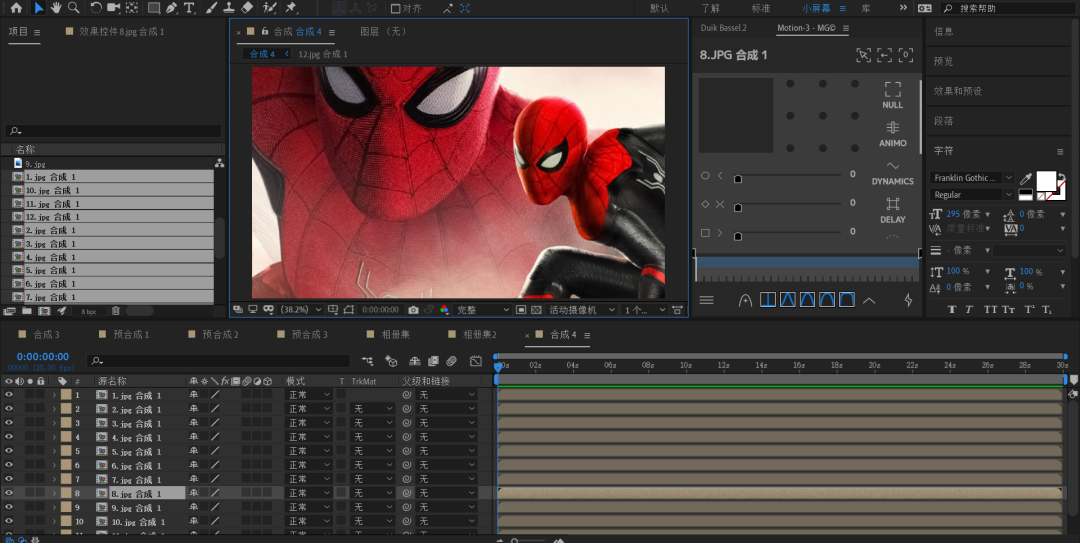Expand layer 4.jpg 合成 1 properties
1080x543 pixels.
54,438
